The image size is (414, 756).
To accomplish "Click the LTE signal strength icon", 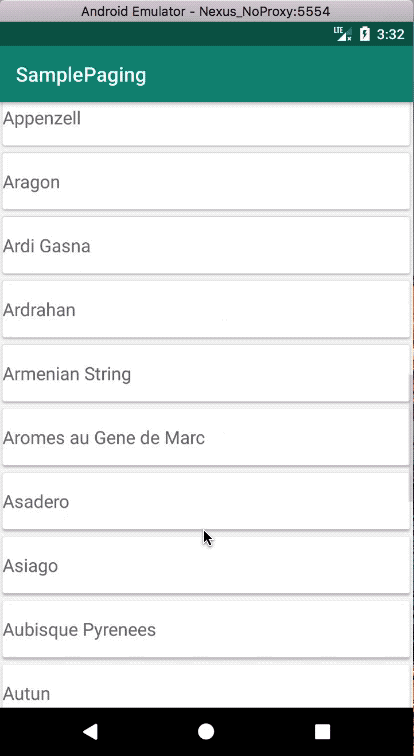I will coord(343,34).
